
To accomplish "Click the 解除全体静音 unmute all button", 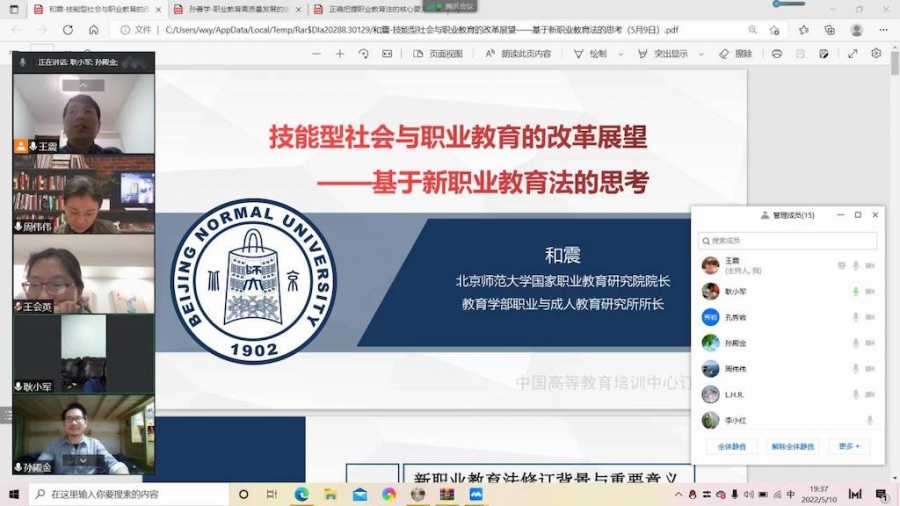I will coord(792,446).
